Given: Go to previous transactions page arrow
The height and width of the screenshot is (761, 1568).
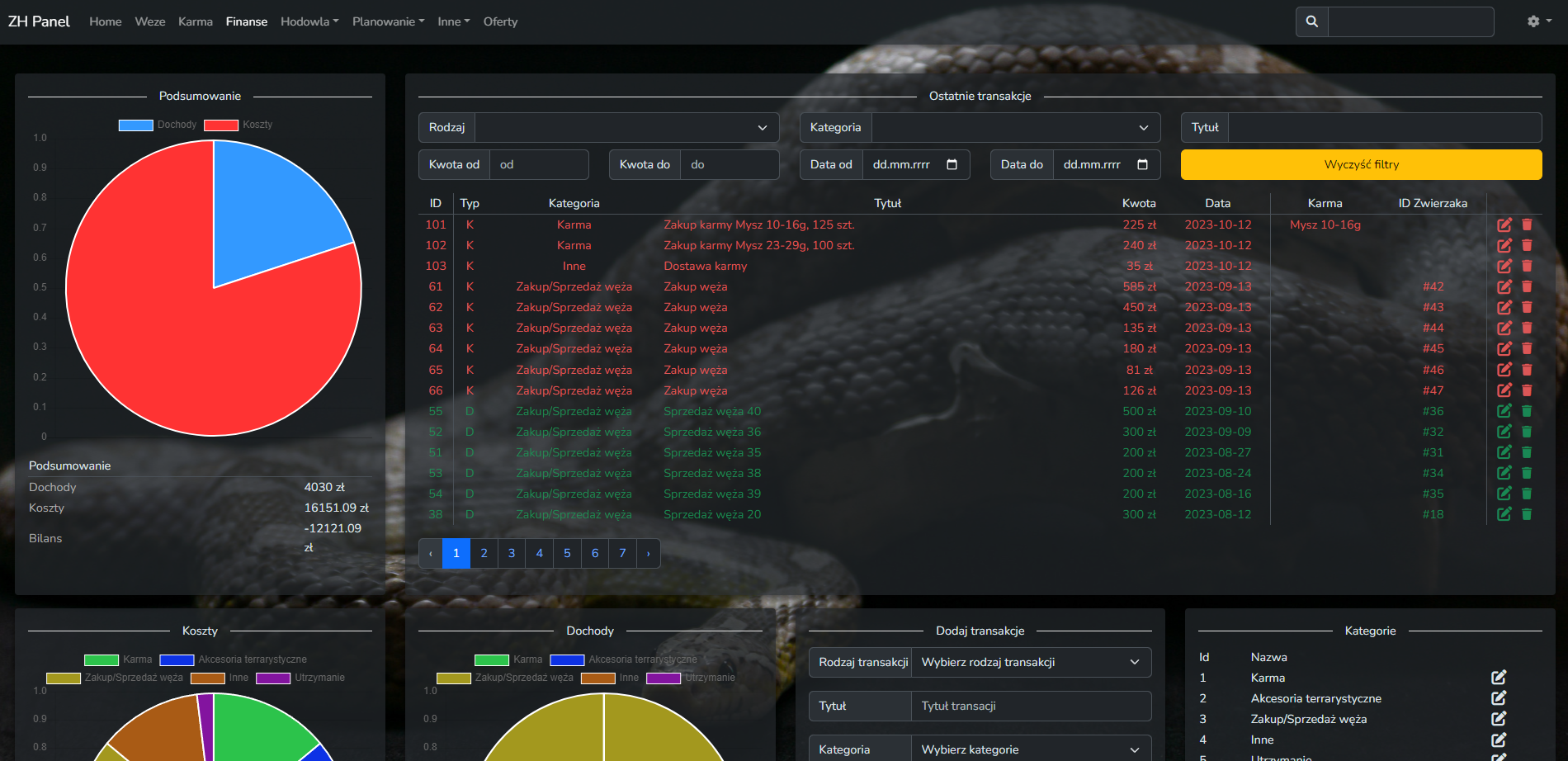Looking at the screenshot, I should pos(431,553).
